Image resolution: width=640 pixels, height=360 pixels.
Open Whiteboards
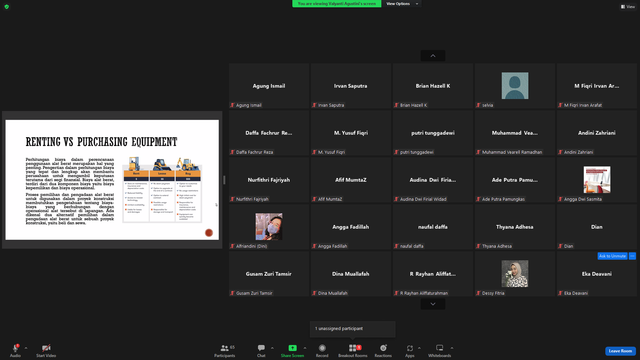(x=440, y=350)
